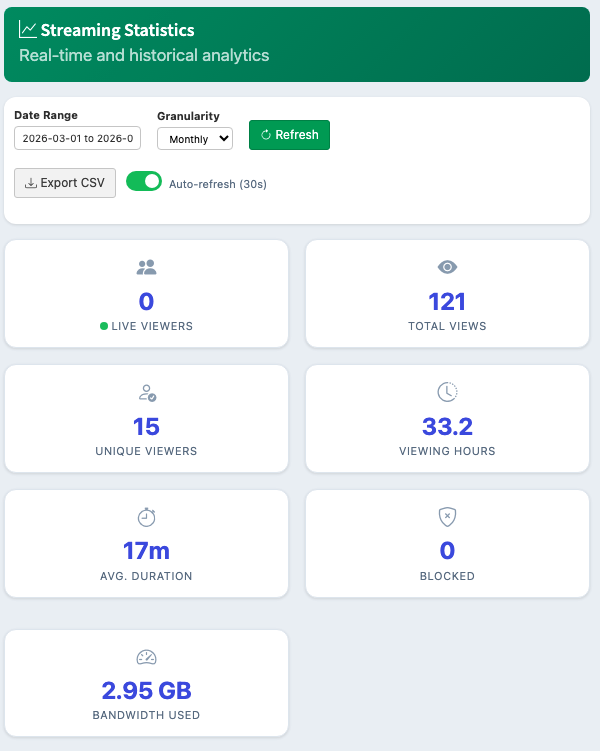Click the average duration value 17m
The image size is (600, 751).
tap(146, 551)
